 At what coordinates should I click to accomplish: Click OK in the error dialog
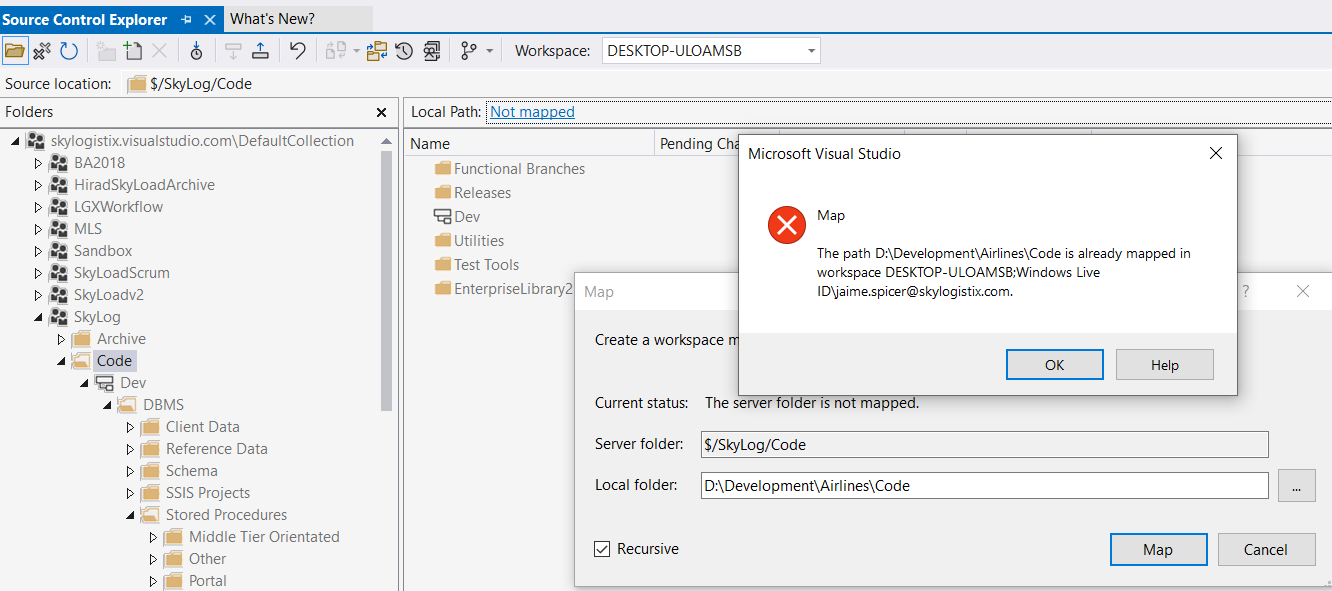coord(1055,365)
